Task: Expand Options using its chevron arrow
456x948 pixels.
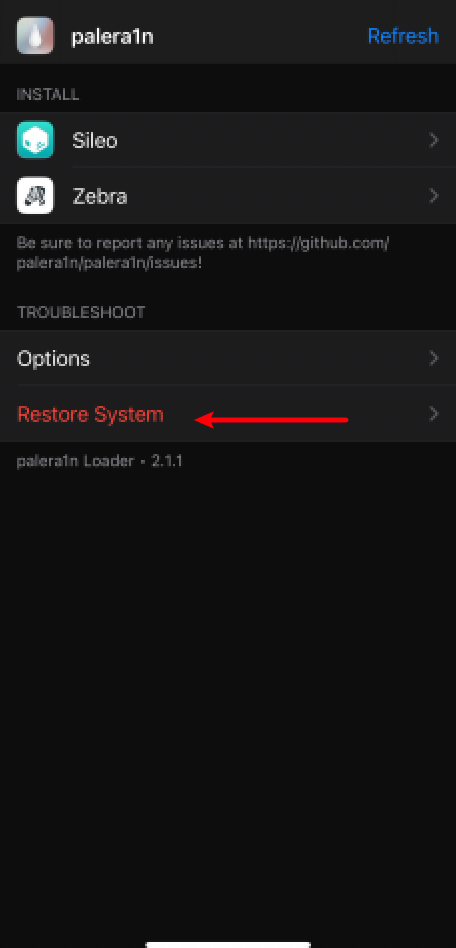Action: pos(434,359)
